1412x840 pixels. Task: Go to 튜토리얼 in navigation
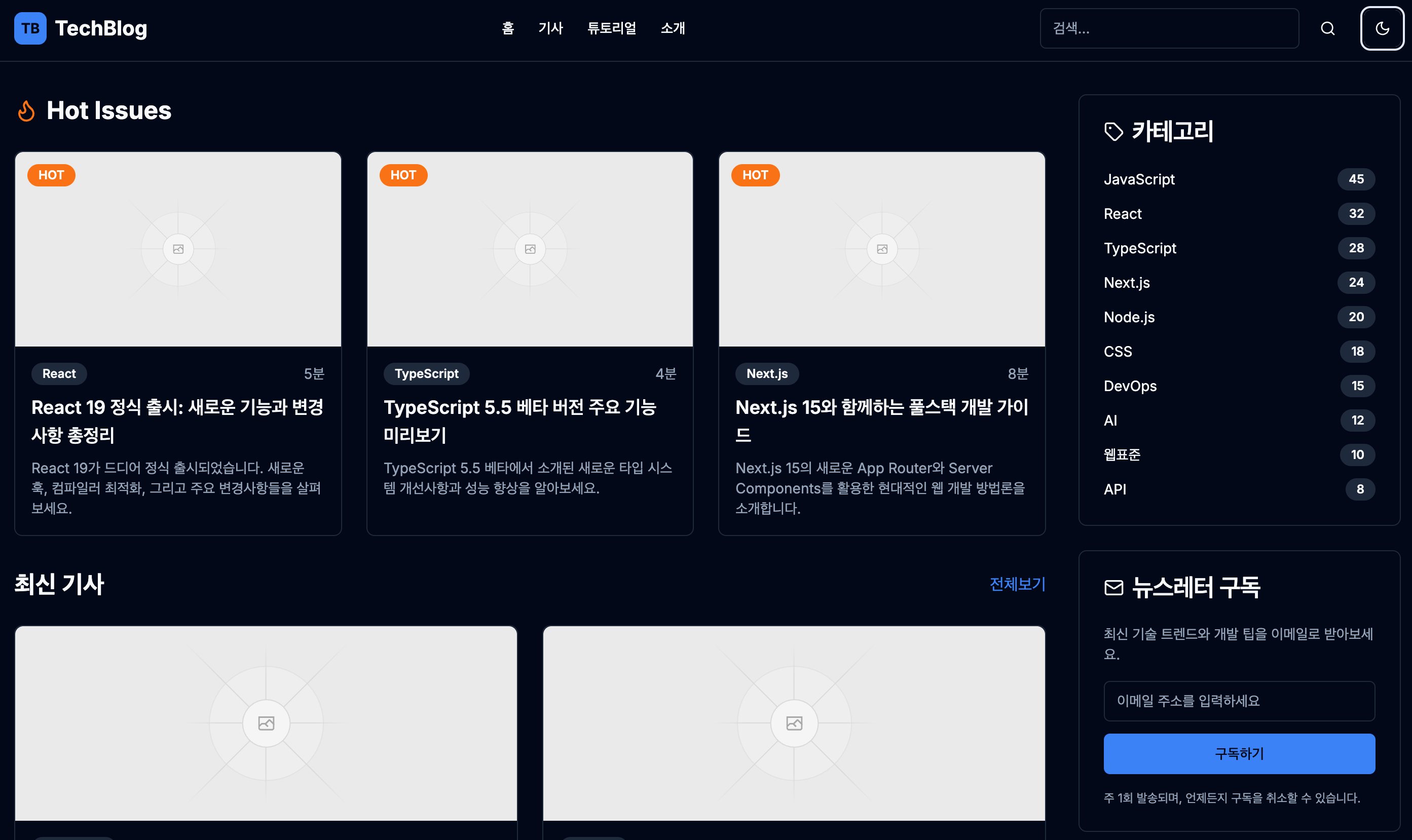tap(611, 28)
